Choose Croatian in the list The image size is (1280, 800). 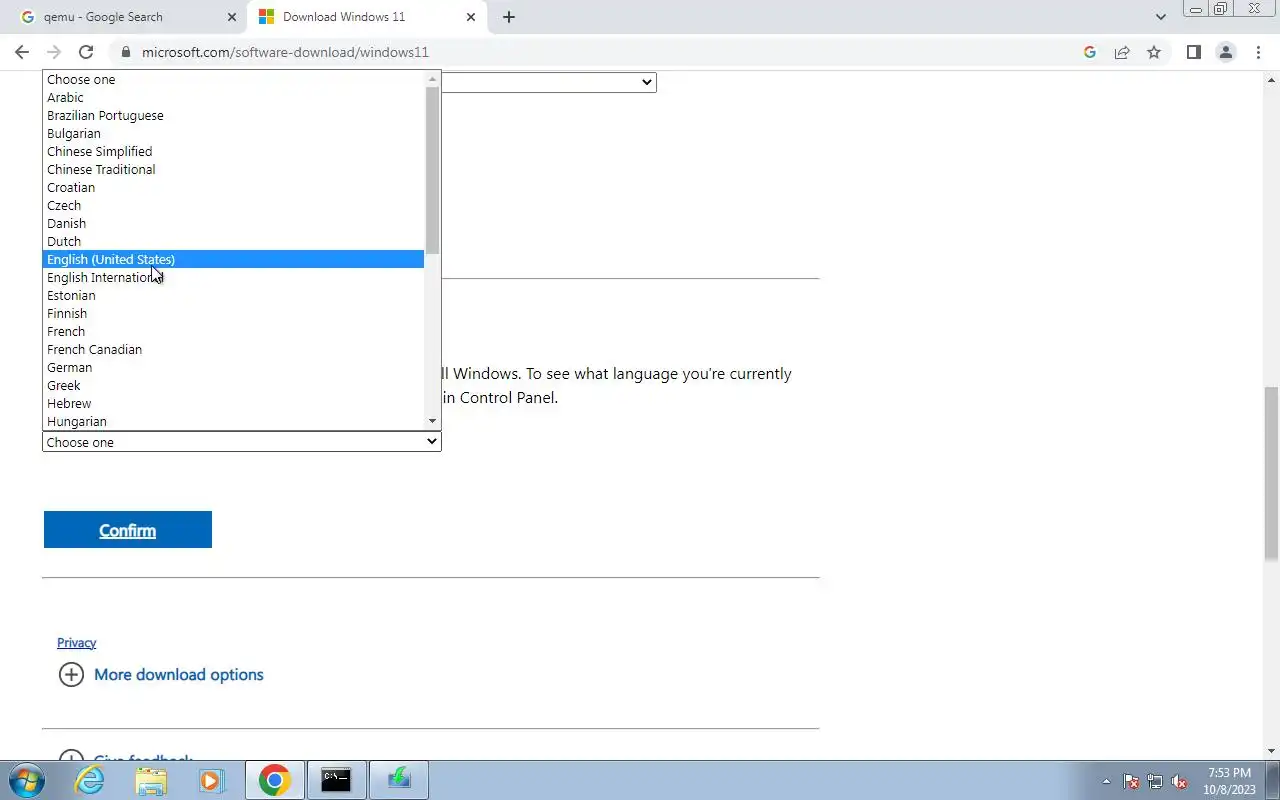(x=234, y=187)
